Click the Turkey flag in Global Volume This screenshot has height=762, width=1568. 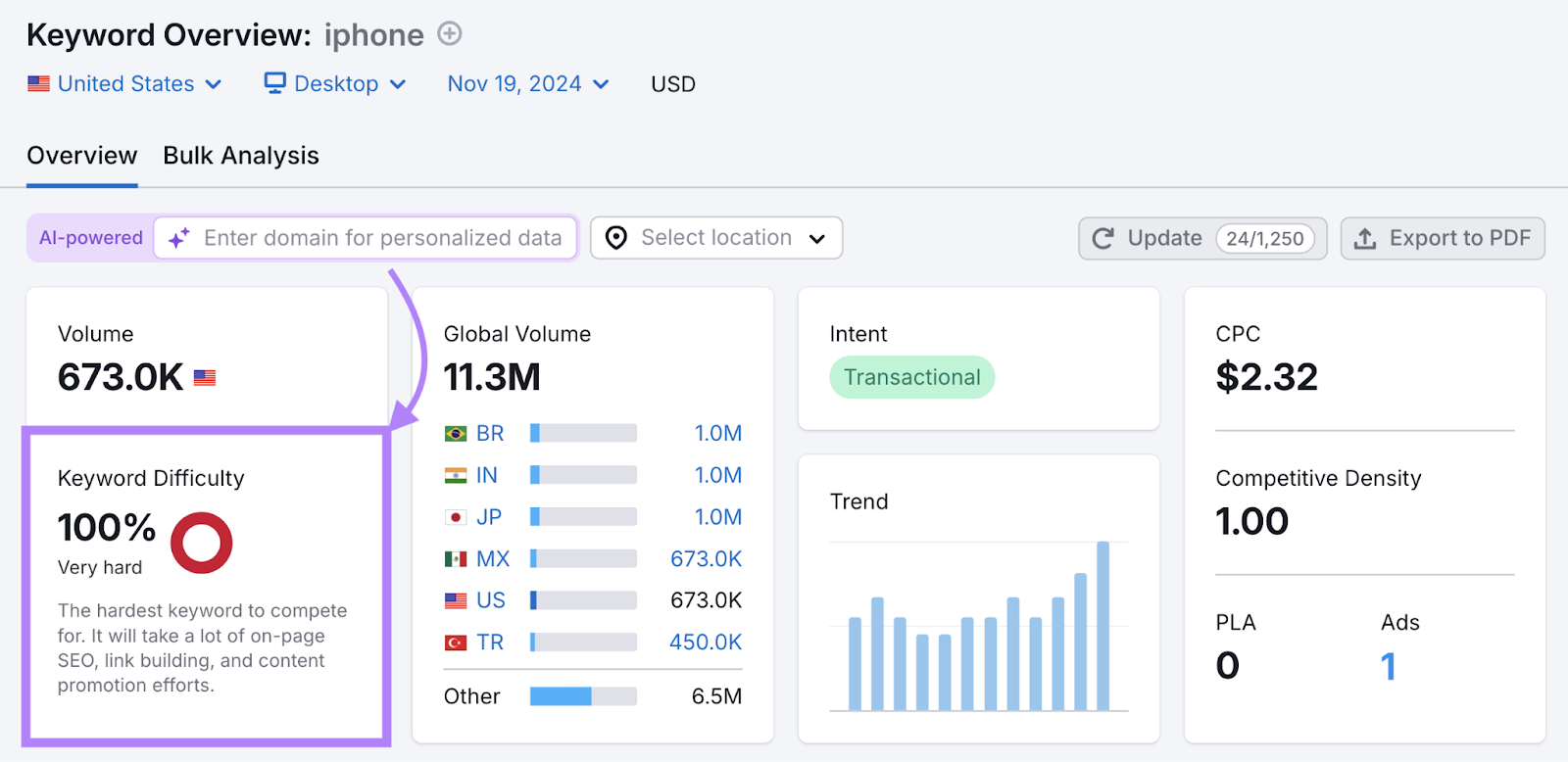tap(456, 643)
